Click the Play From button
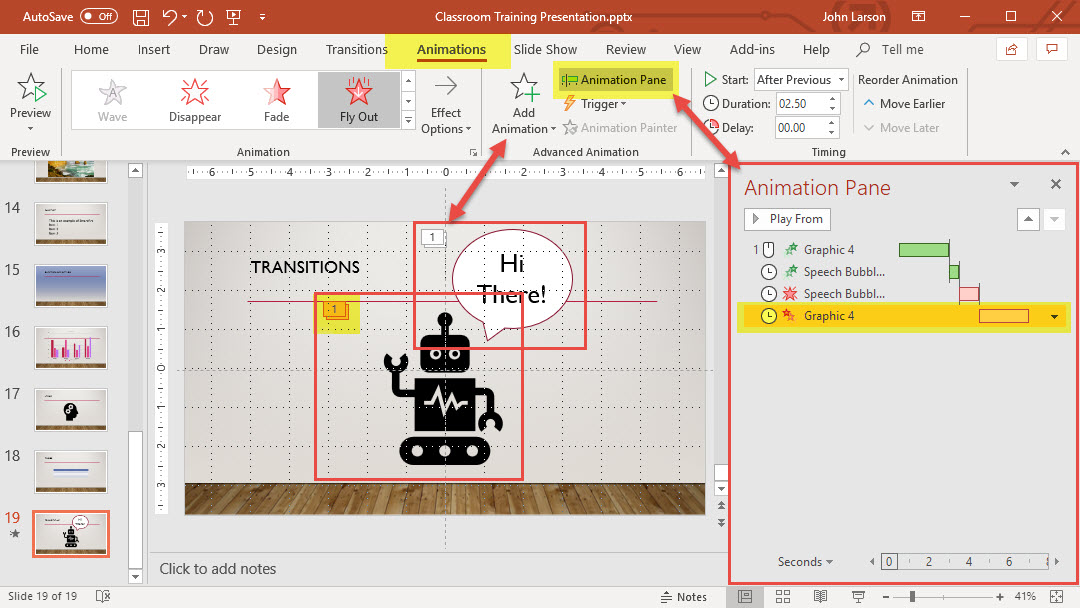The image size is (1080, 608). tap(787, 219)
